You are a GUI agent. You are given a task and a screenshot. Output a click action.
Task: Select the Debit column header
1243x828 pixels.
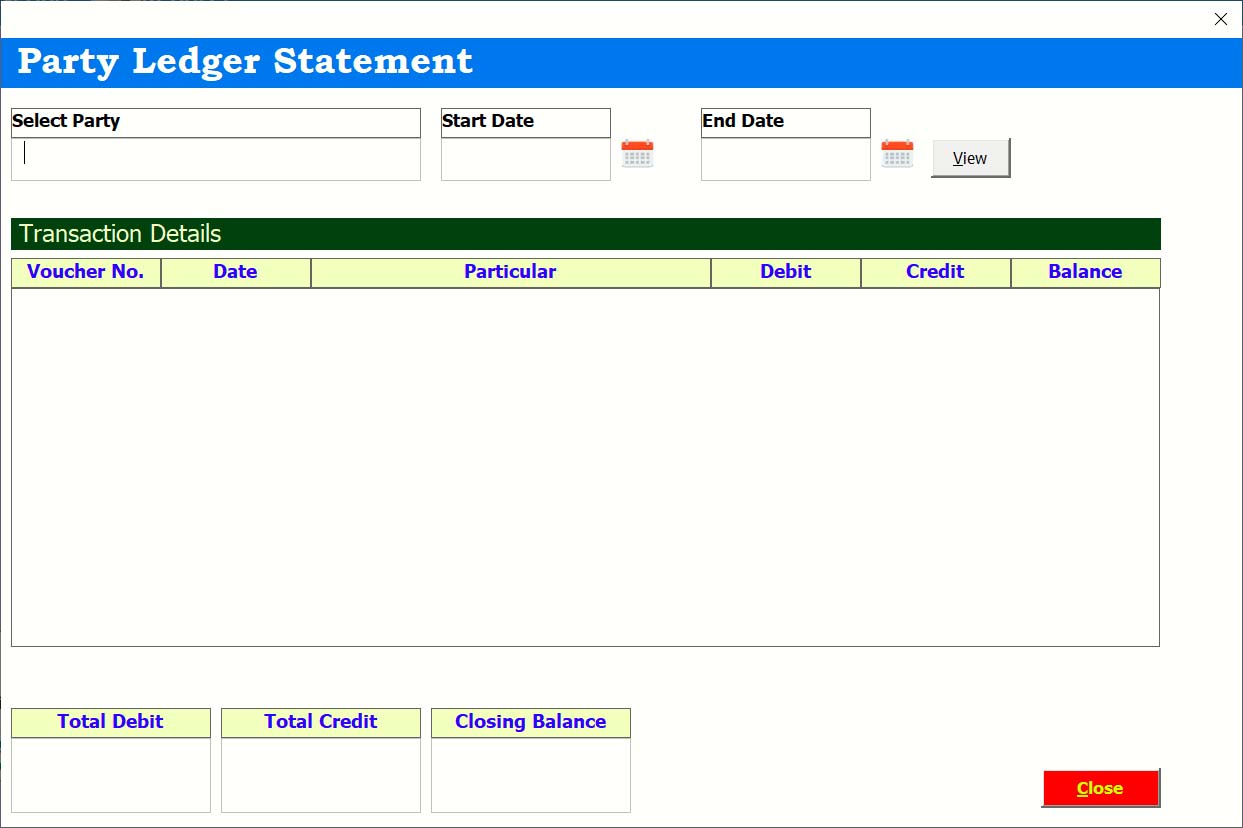[785, 272]
